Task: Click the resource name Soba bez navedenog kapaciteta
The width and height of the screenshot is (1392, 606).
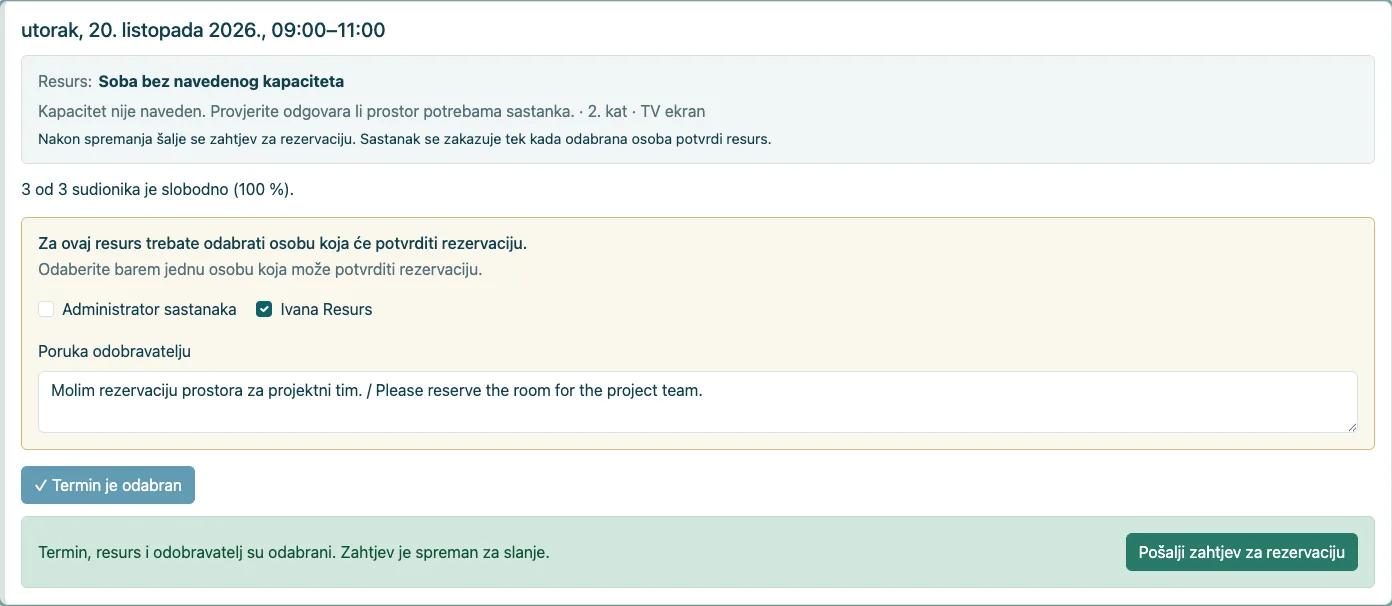Action: pyautogui.click(x=221, y=81)
